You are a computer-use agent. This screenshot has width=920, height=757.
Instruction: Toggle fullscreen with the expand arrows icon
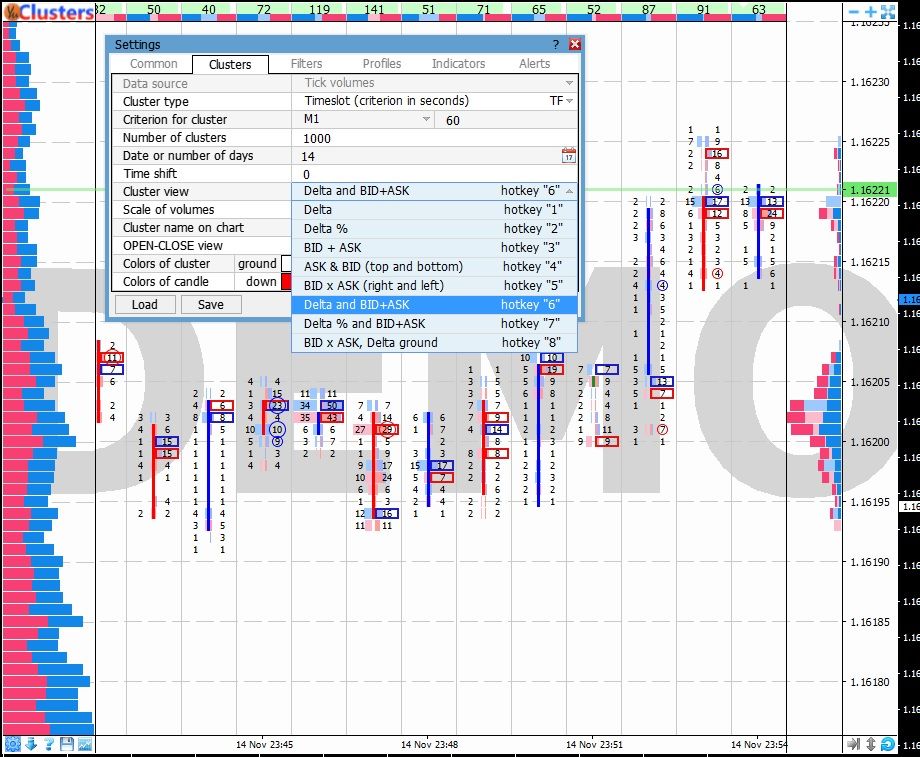888,12
